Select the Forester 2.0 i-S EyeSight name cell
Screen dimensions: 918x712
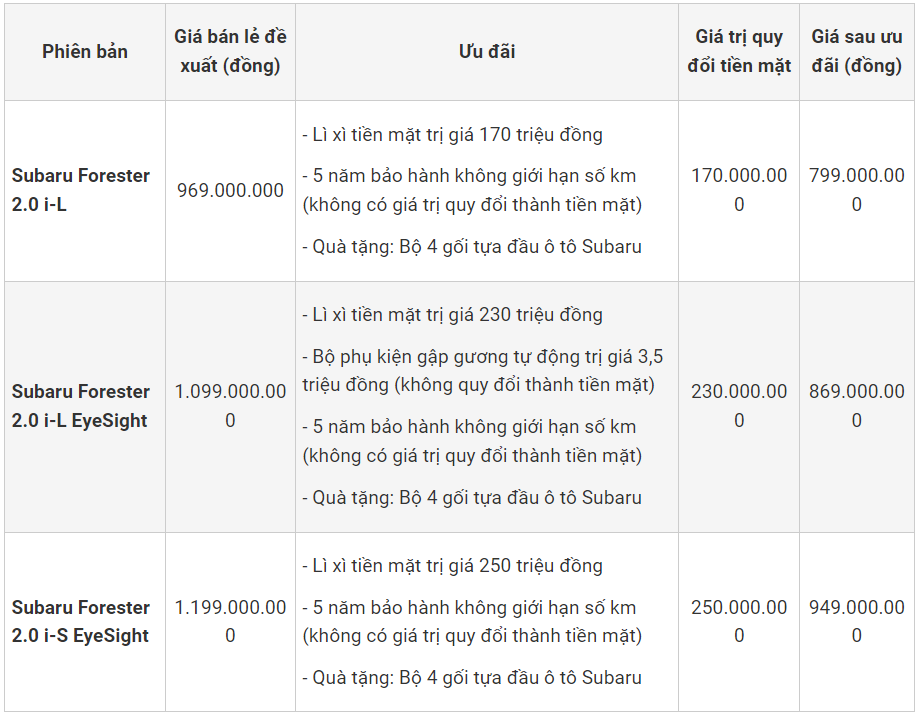81,621
